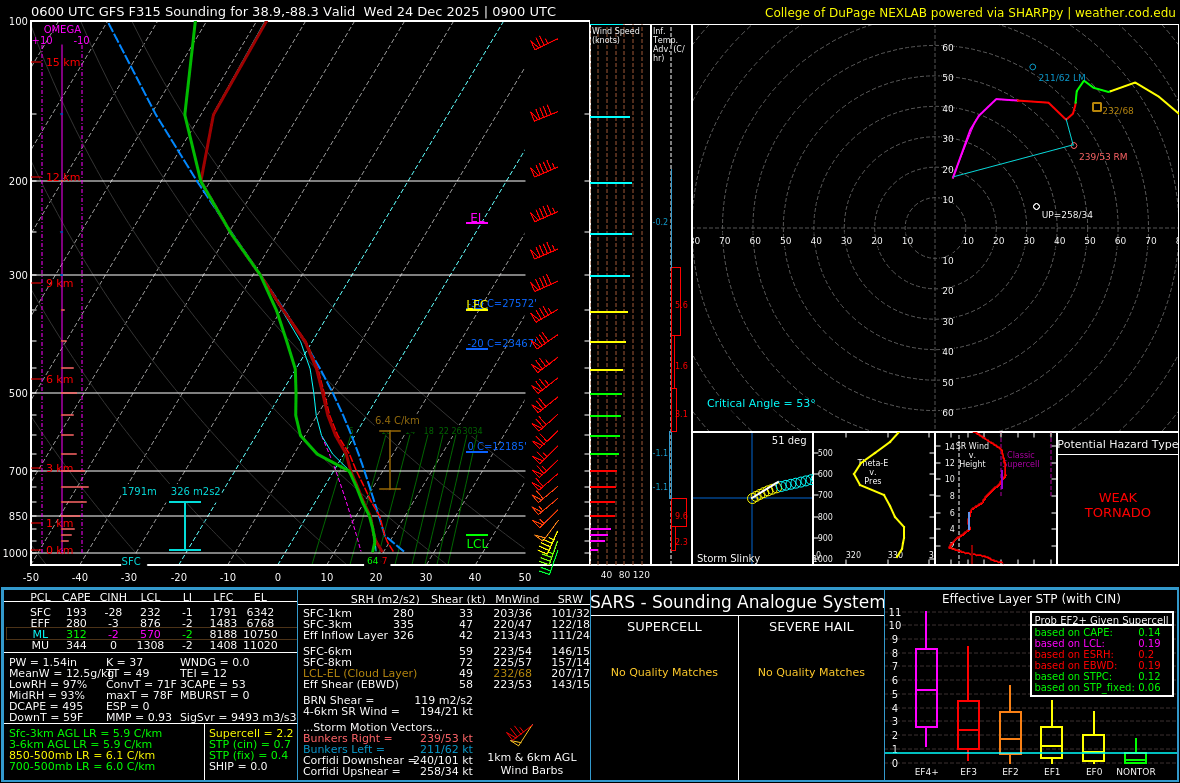Select the highlighted ML parcel row
This screenshot has width=1180, height=783.
[151, 634]
